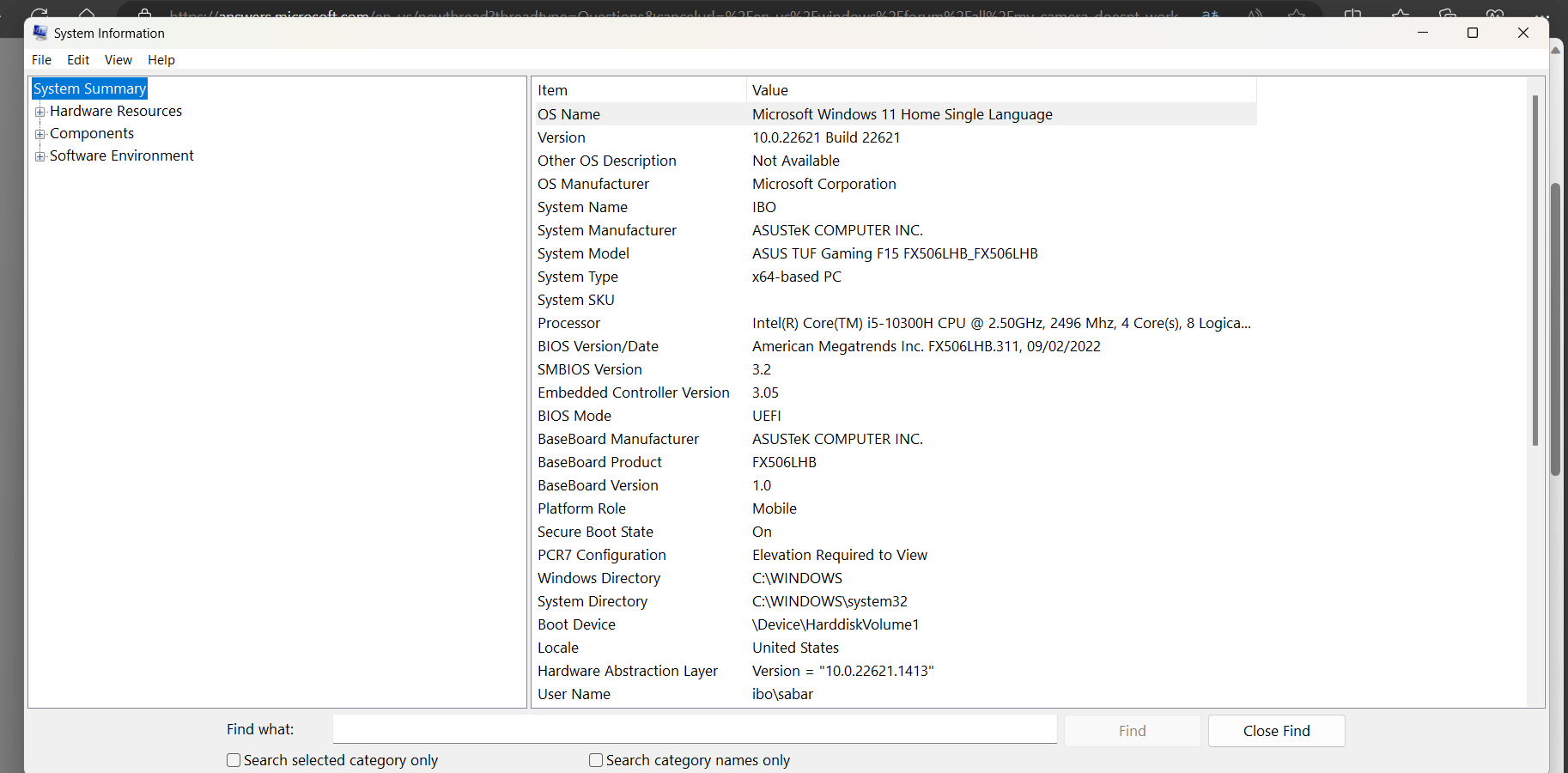Open the File menu
1568x773 pixels.
pyautogui.click(x=41, y=60)
